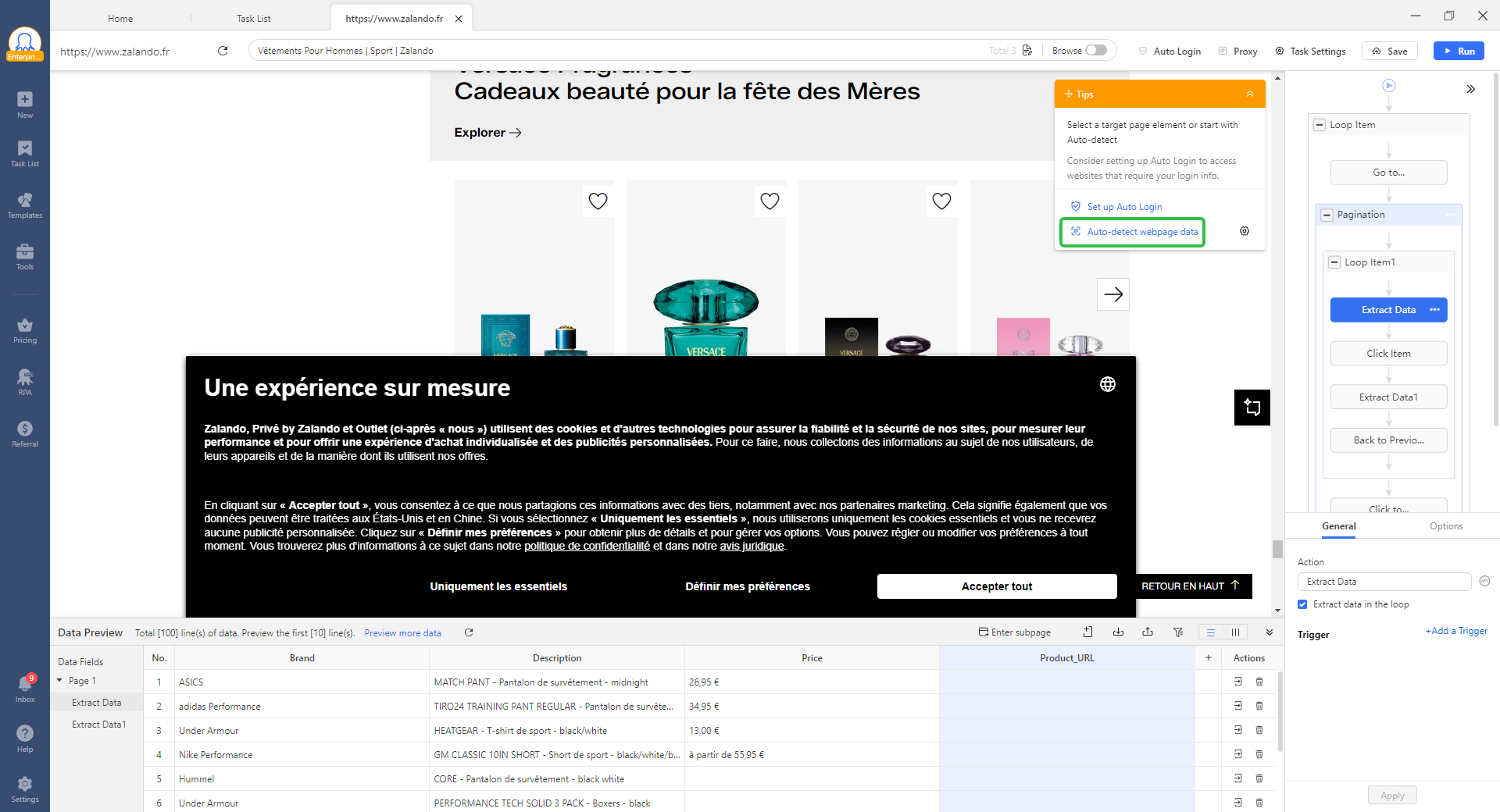Open Task List from the sidebar
Image resolution: width=1500 pixels, height=812 pixels.
(25, 154)
